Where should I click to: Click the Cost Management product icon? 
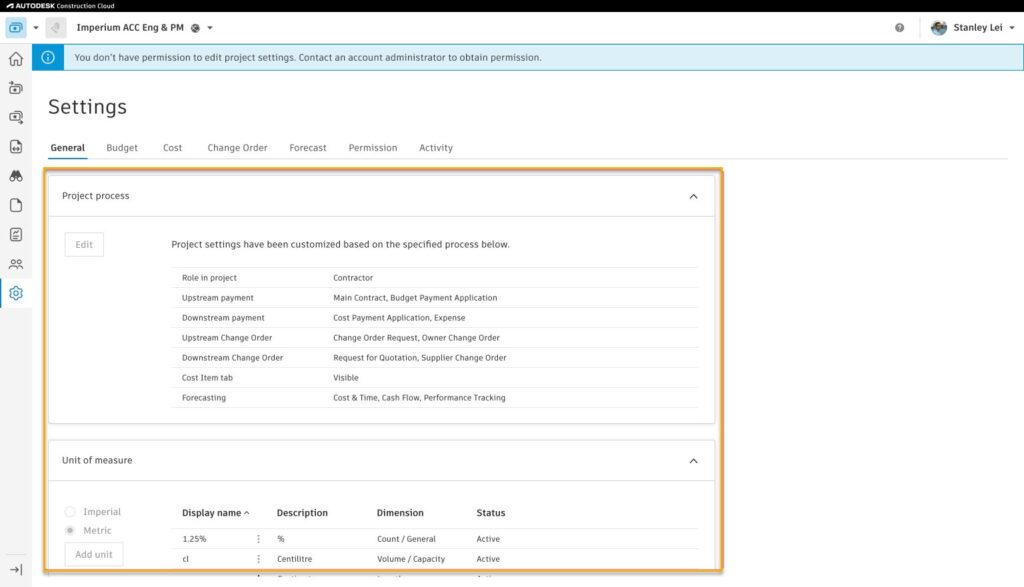pyautogui.click(x=16, y=27)
